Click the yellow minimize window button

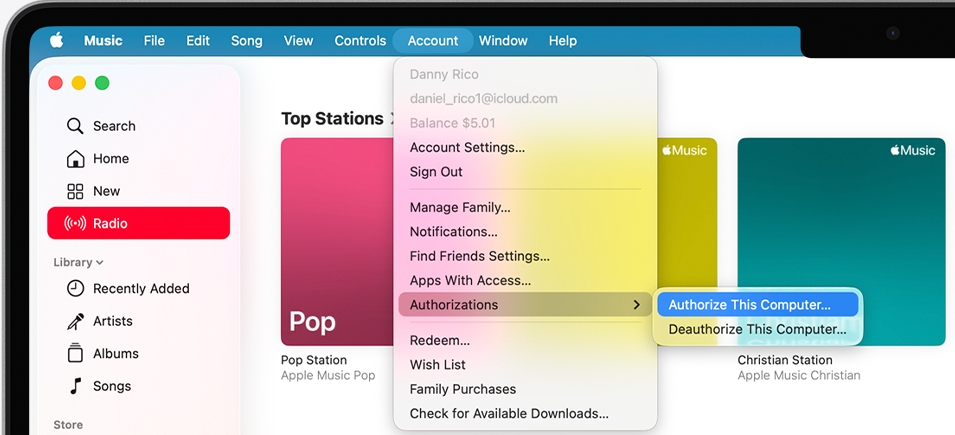coord(79,83)
